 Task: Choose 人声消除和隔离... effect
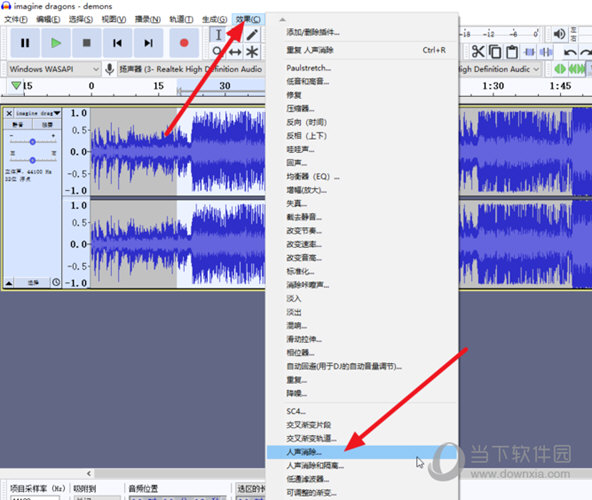362,466
